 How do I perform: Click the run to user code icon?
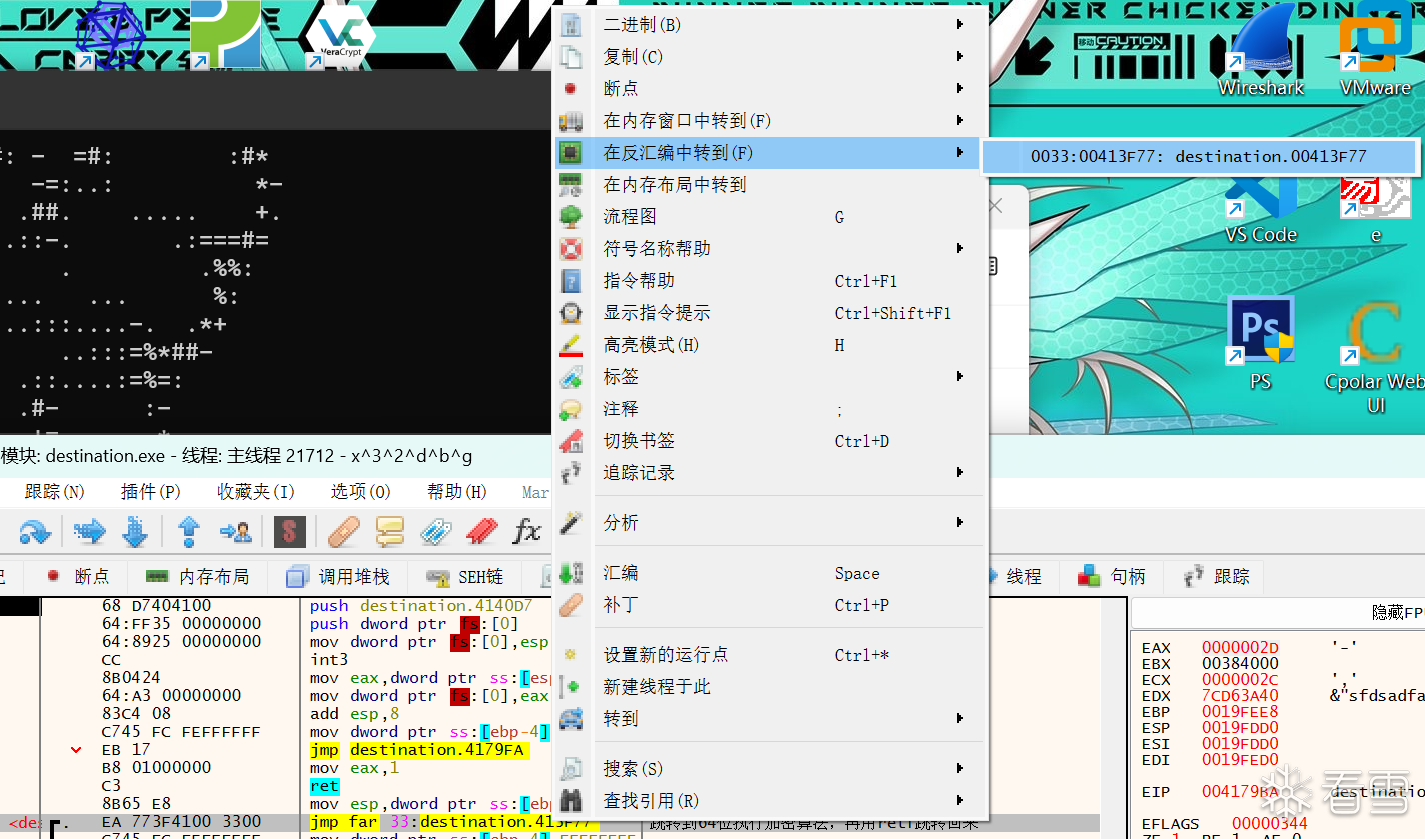pos(236,531)
